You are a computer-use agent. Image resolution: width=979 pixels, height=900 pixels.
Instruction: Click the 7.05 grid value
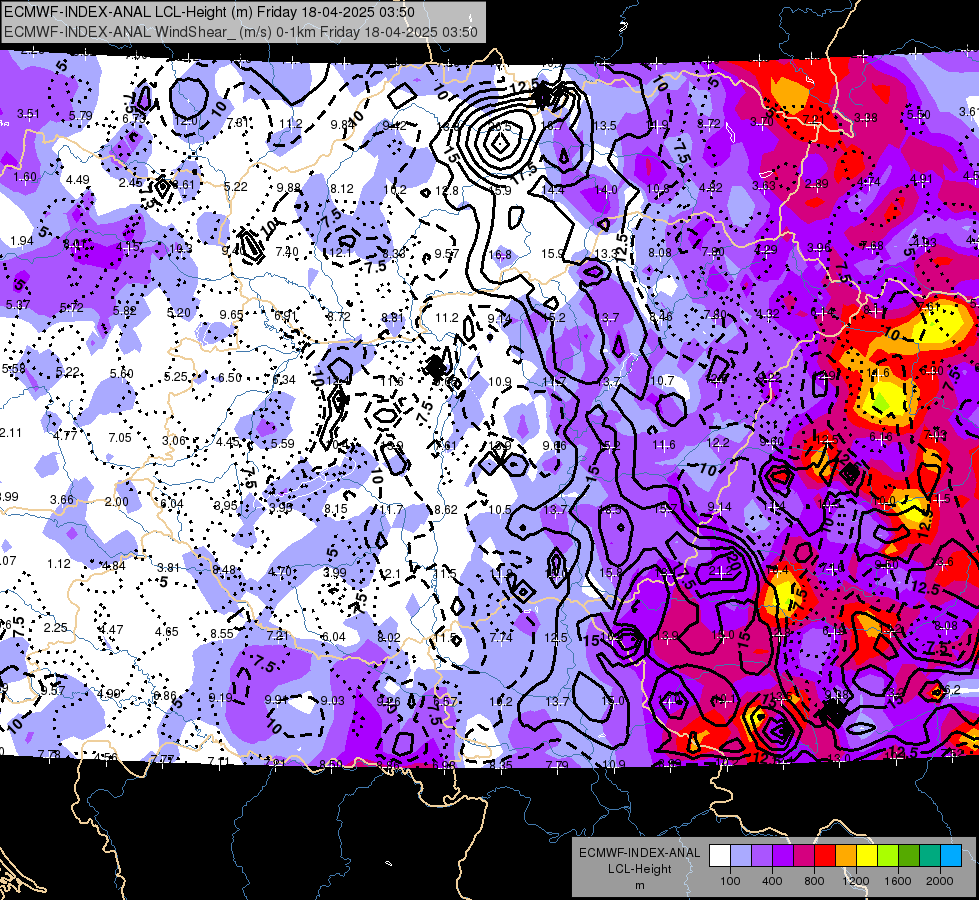coord(120,437)
